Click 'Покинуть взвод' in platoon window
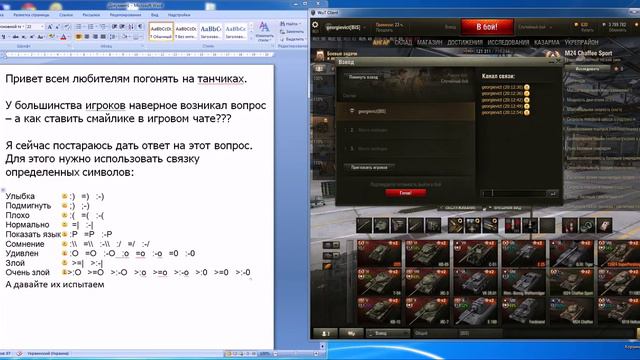This screenshot has width=640, height=360. click(363, 77)
